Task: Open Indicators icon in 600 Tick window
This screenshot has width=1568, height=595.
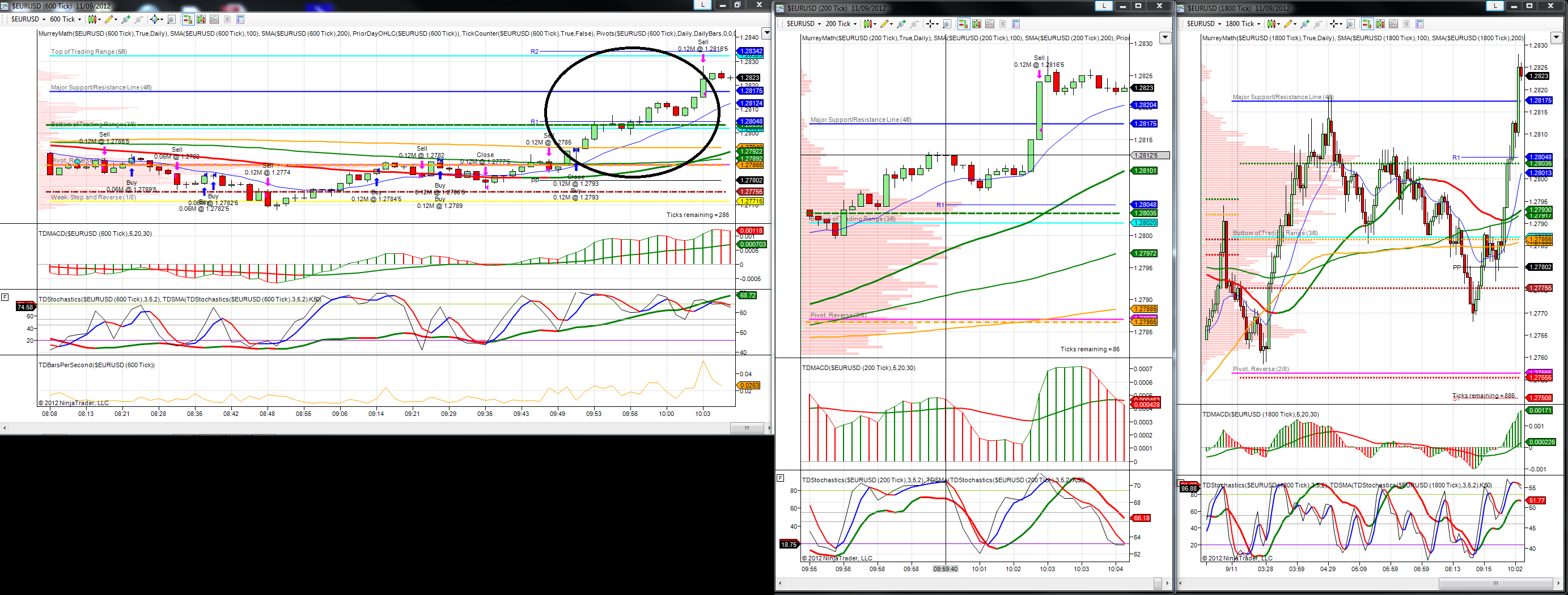Action: [x=214, y=19]
